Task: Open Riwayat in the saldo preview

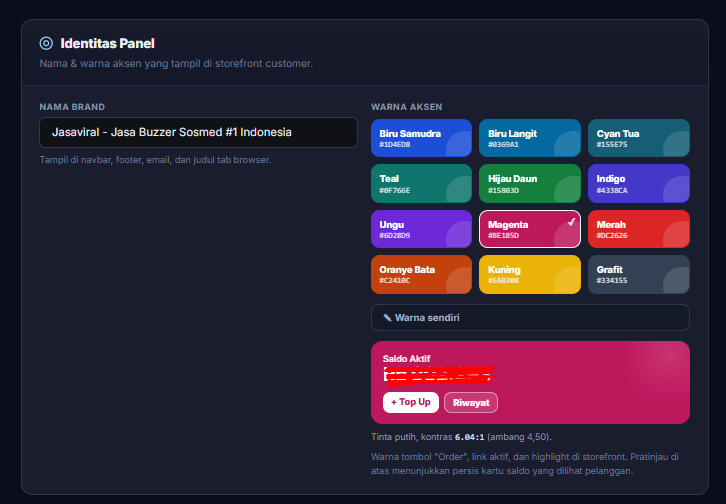Action: 471,403
